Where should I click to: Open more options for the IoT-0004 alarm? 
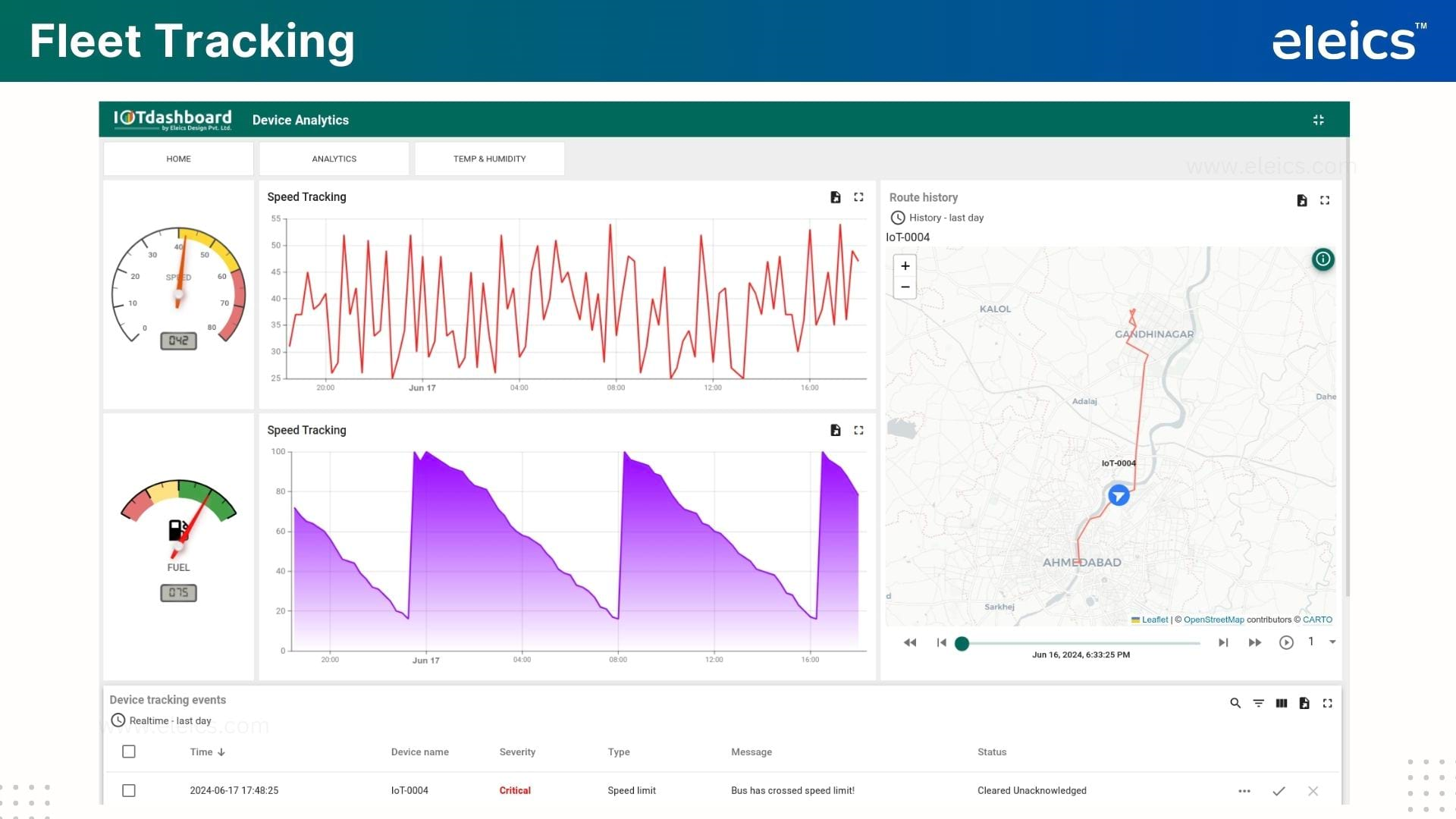tap(1244, 791)
